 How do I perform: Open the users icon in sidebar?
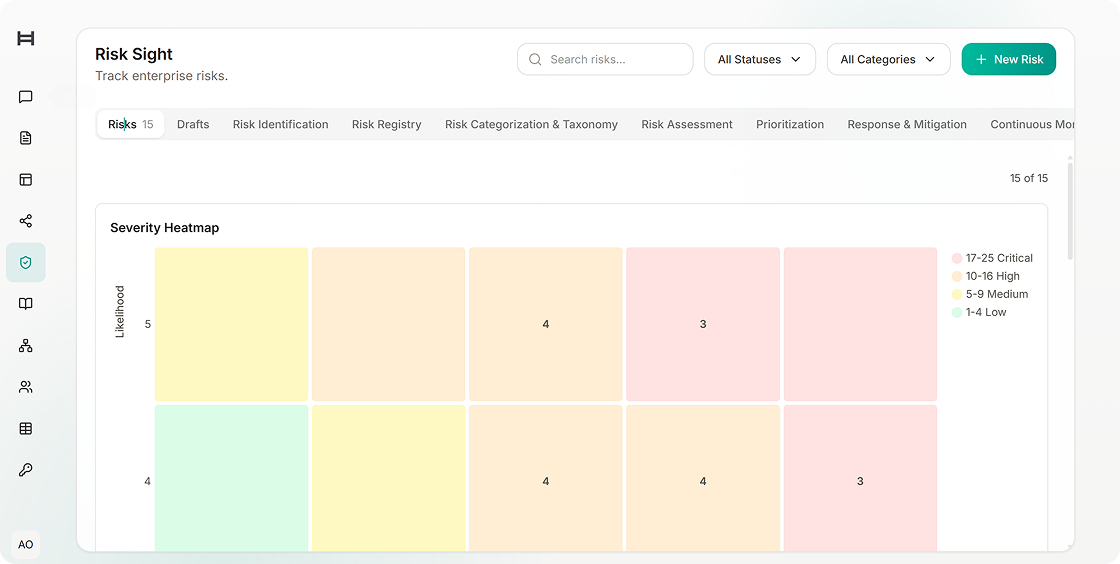pyautogui.click(x=26, y=388)
